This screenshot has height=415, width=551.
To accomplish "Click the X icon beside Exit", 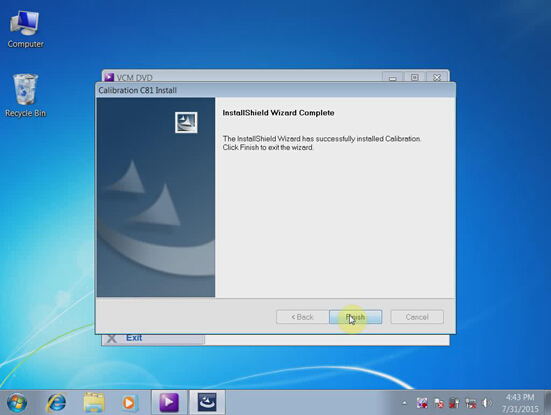I will pos(111,338).
